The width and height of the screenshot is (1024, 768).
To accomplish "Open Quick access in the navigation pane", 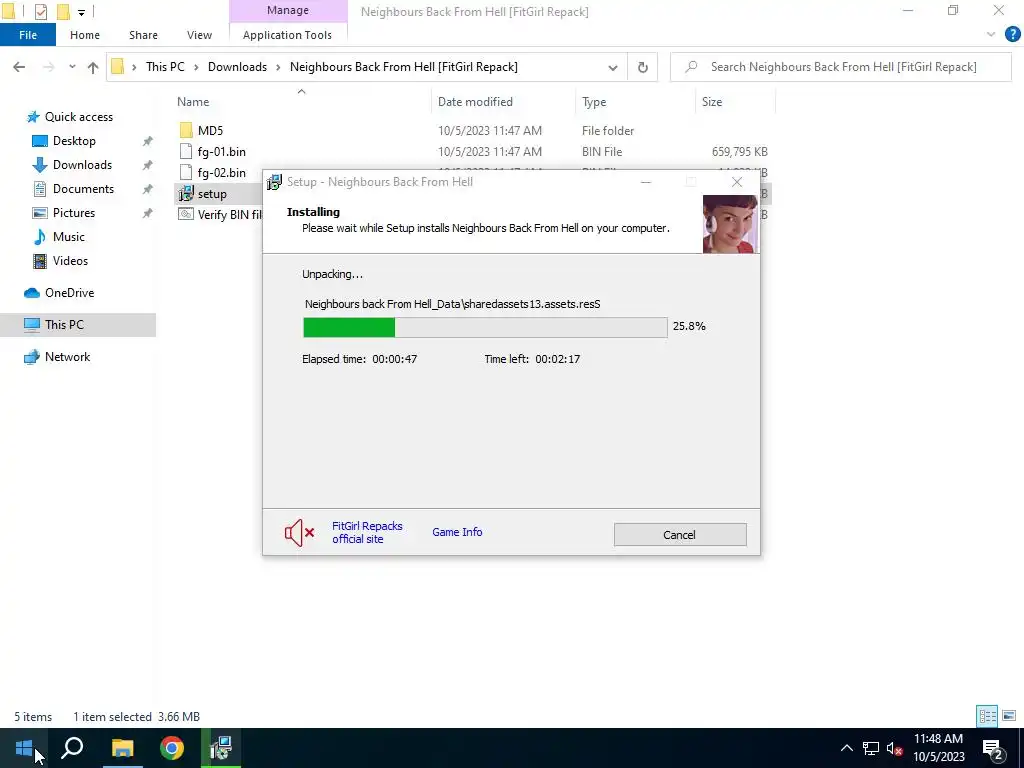I will click(78, 117).
